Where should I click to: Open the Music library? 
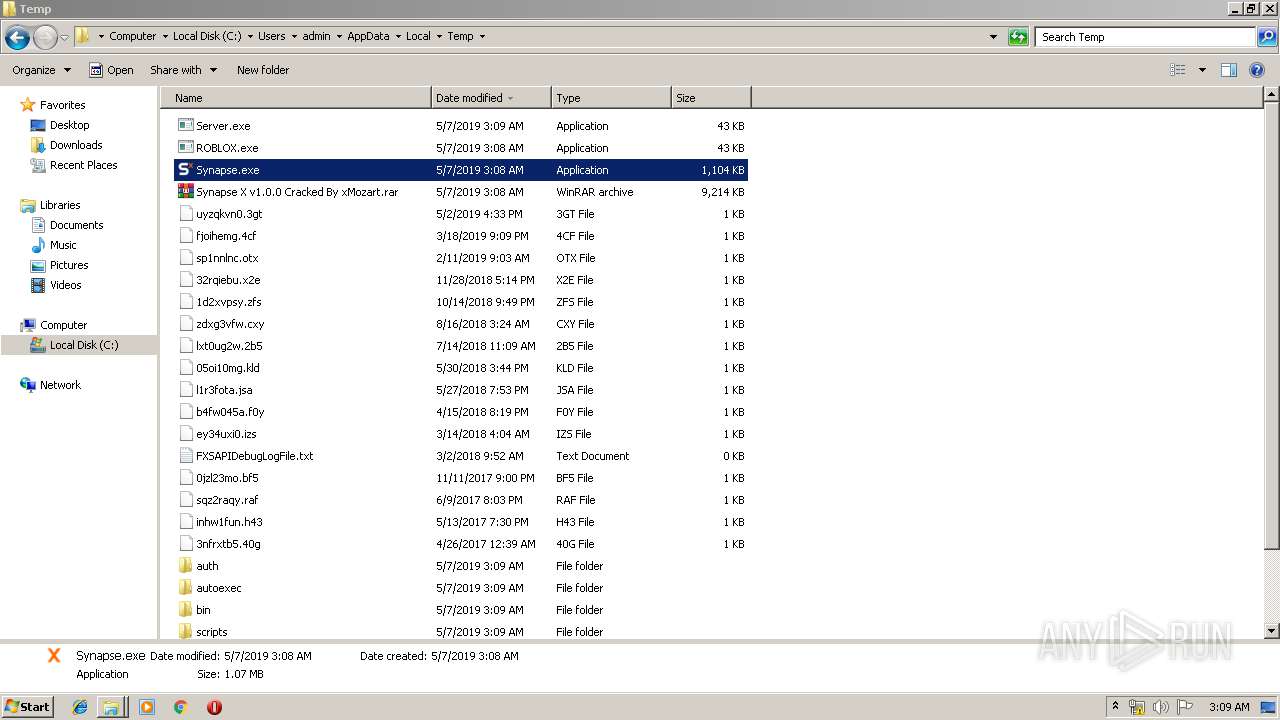point(63,245)
